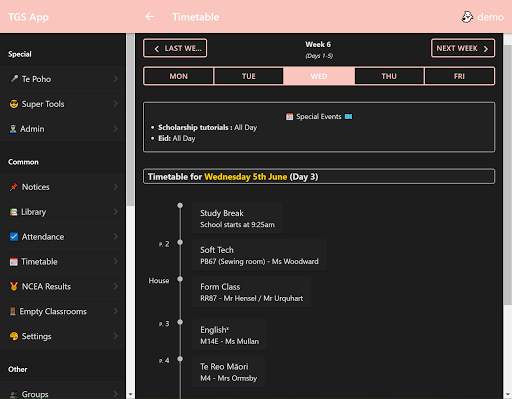Click the House timeline dot
This screenshot has width=512, height=399.
click(x=180, y=279)
